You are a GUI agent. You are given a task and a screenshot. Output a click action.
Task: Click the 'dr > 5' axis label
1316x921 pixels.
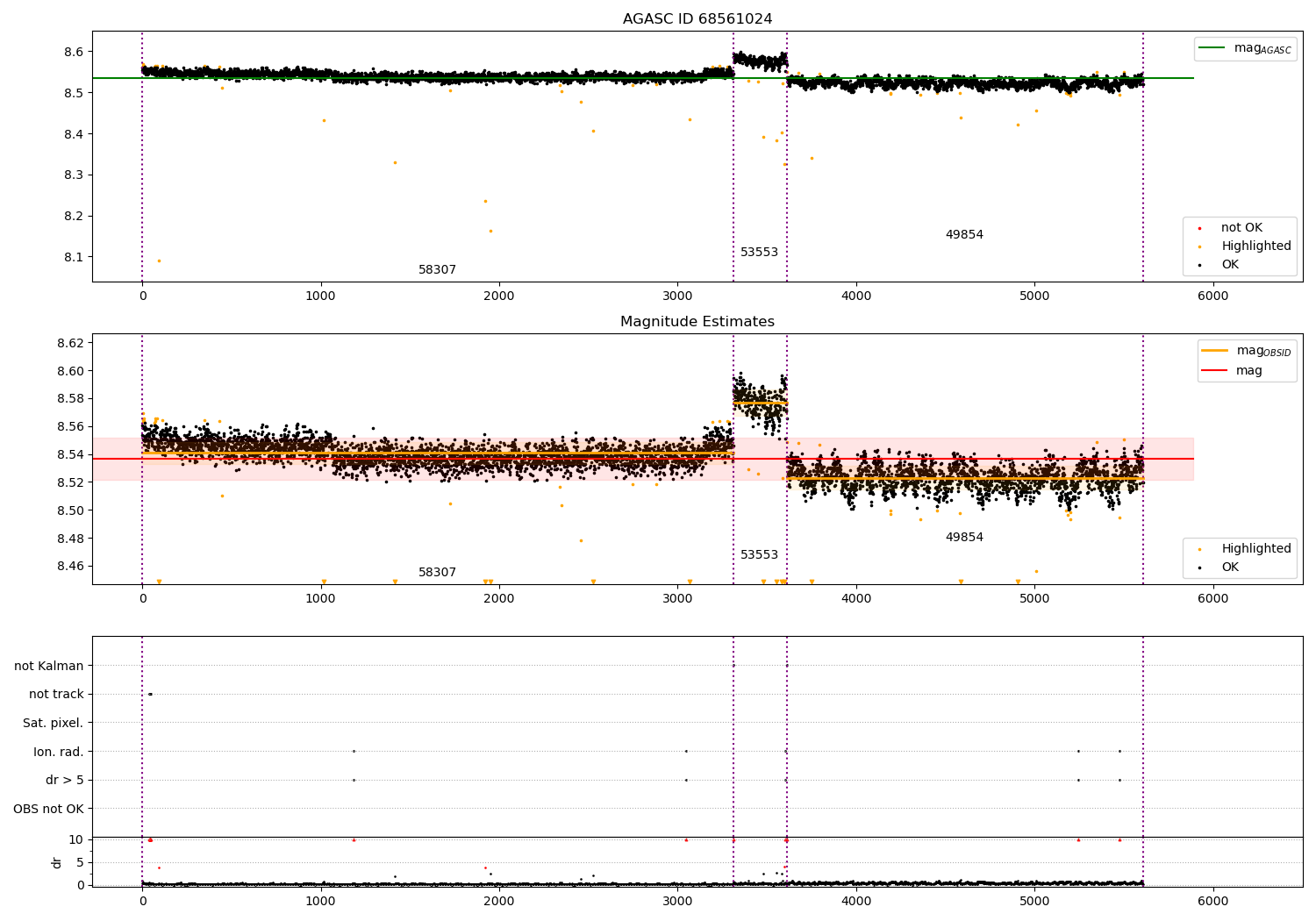tap(65, 781)
